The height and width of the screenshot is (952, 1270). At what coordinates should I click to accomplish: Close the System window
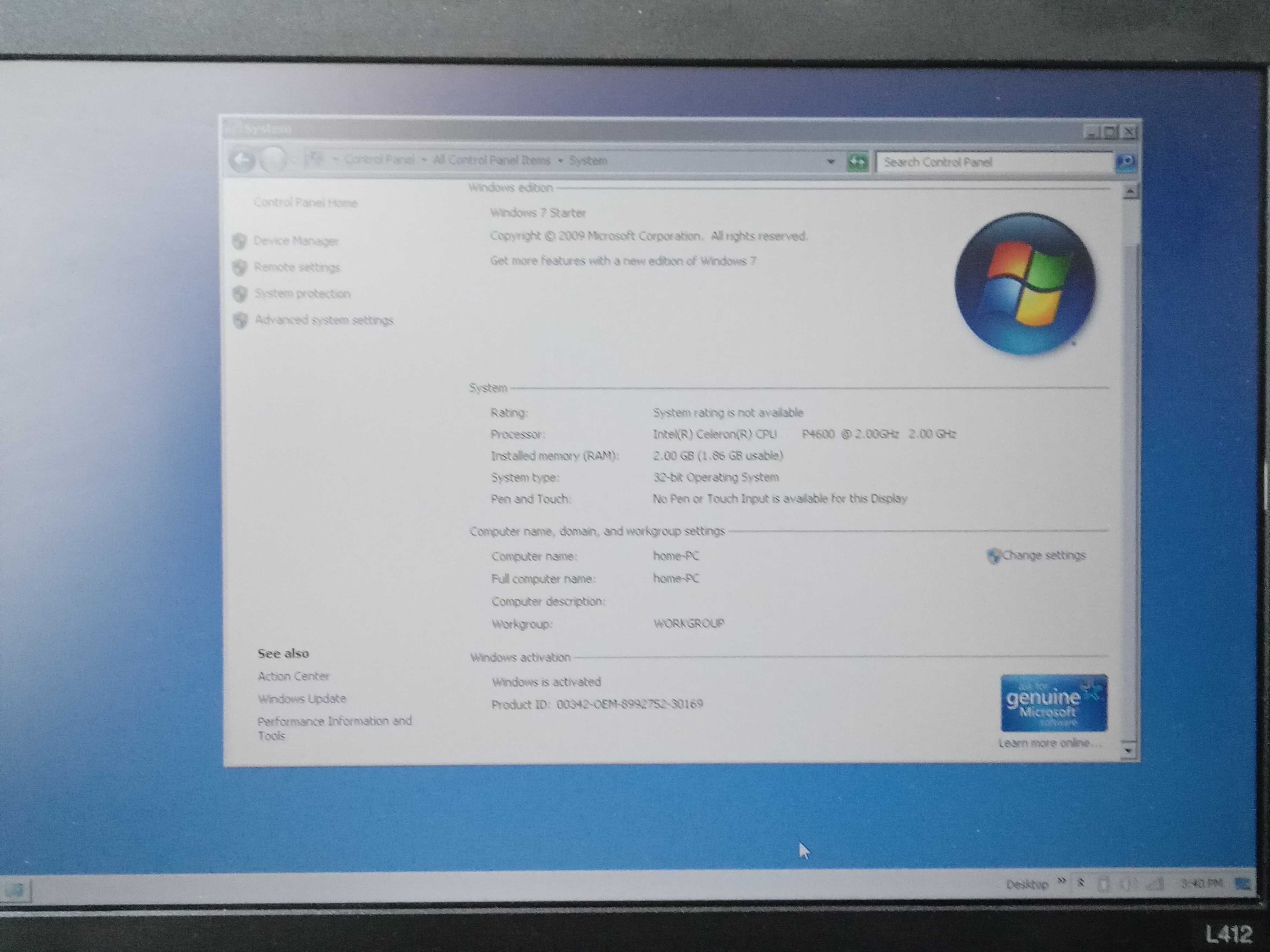coord(1129,132)
